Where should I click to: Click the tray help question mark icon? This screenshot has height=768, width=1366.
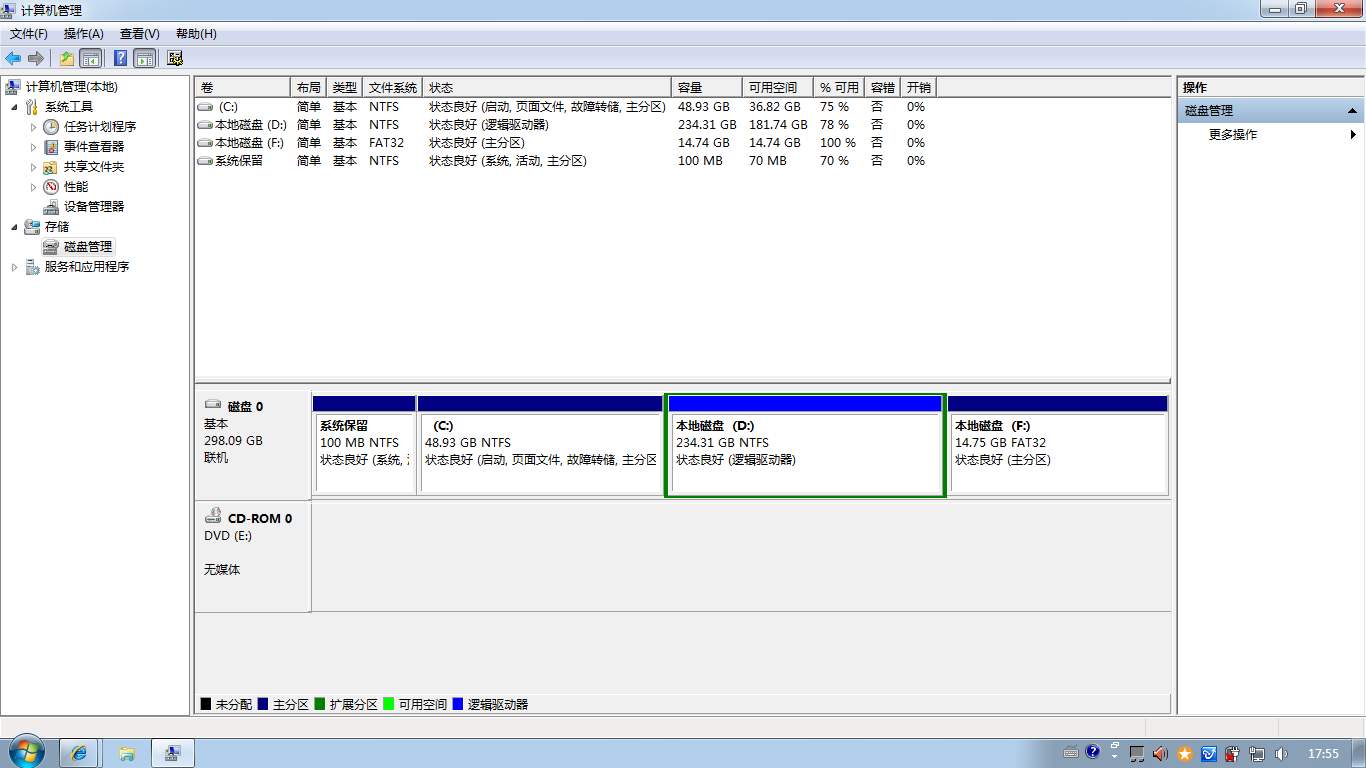[x=1092, y=752]
